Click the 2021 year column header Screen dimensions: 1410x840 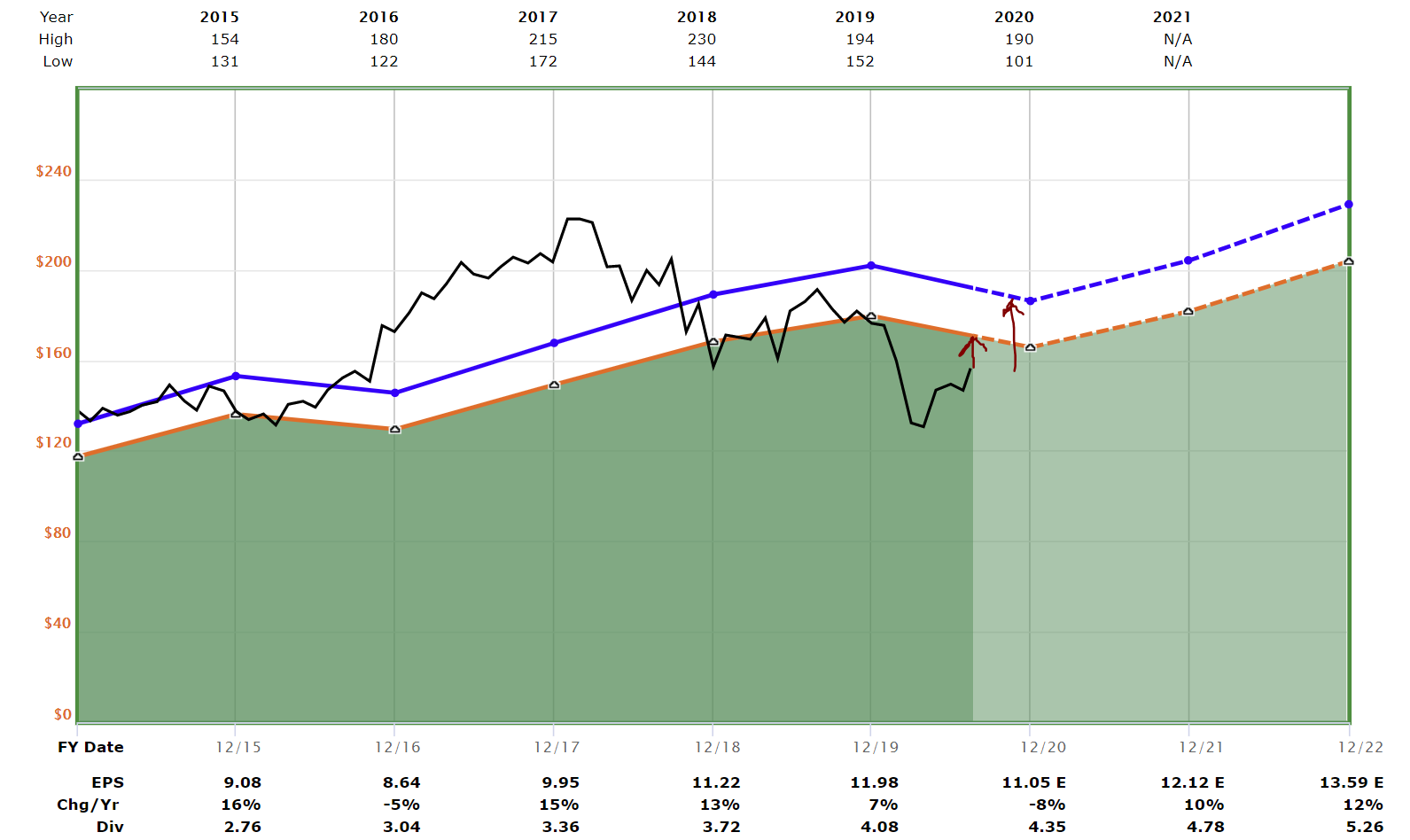coord(1172,17)
